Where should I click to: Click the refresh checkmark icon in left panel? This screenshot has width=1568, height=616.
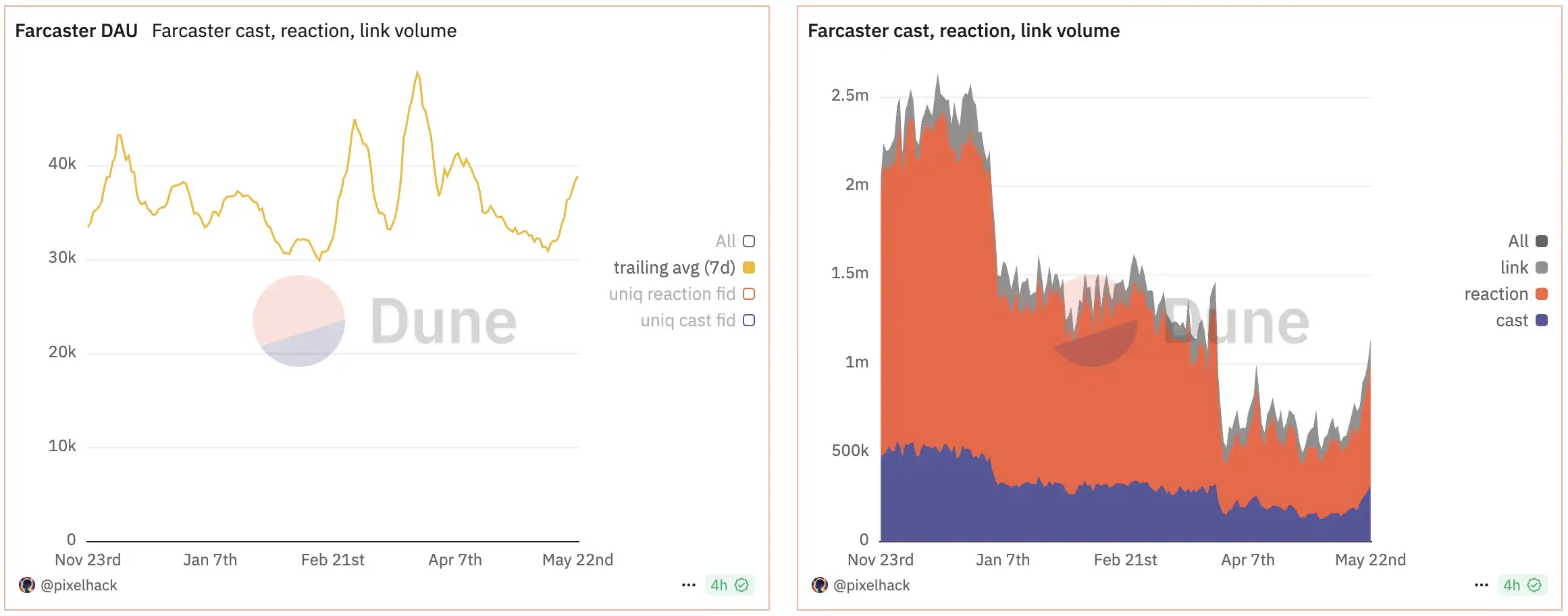click(741, 585)
